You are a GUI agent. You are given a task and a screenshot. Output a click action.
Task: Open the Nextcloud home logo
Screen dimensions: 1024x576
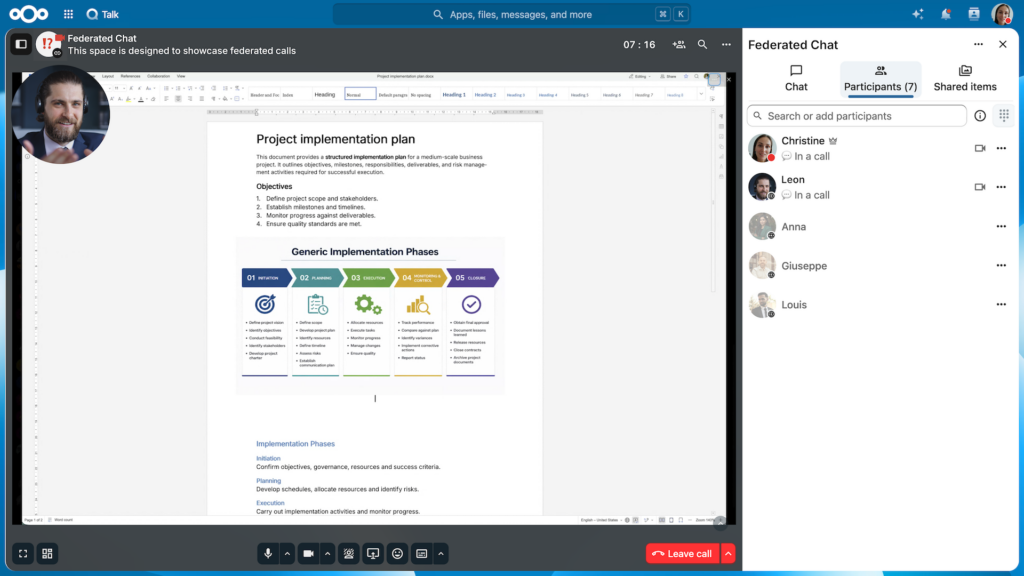click(28, 14)
